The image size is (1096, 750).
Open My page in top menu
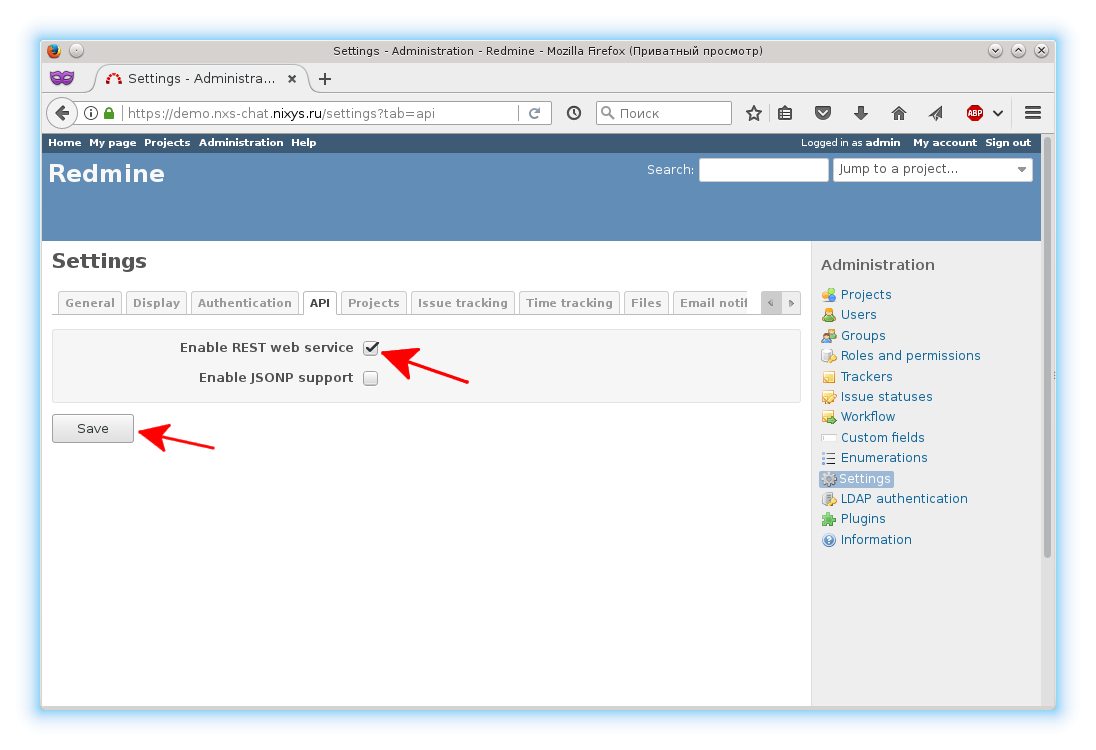113,143
